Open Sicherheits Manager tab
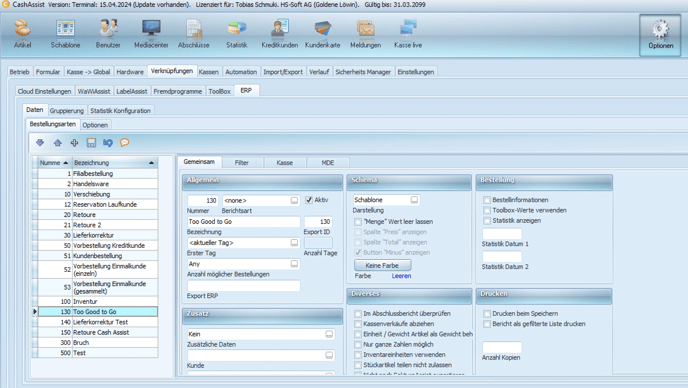688x388 pixels. click(363, 72)
